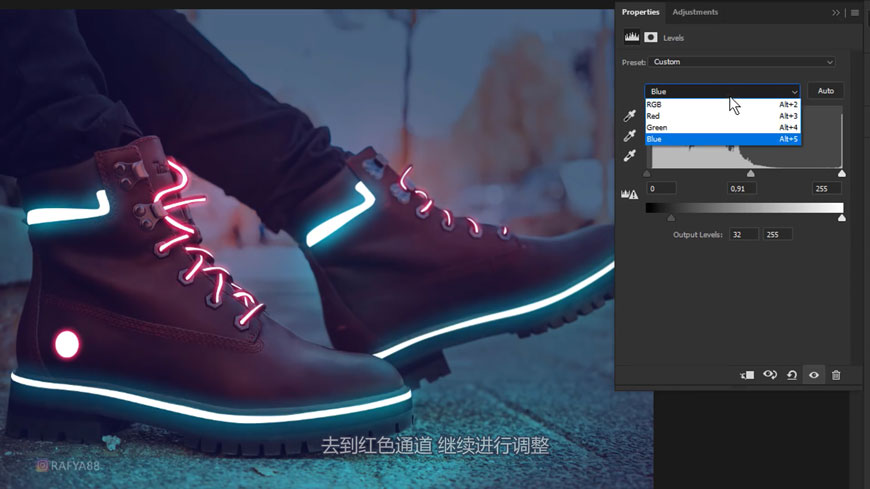The width and height of the screenshot is (870, 489).
Task: View previous state icon
Action: 770,375
